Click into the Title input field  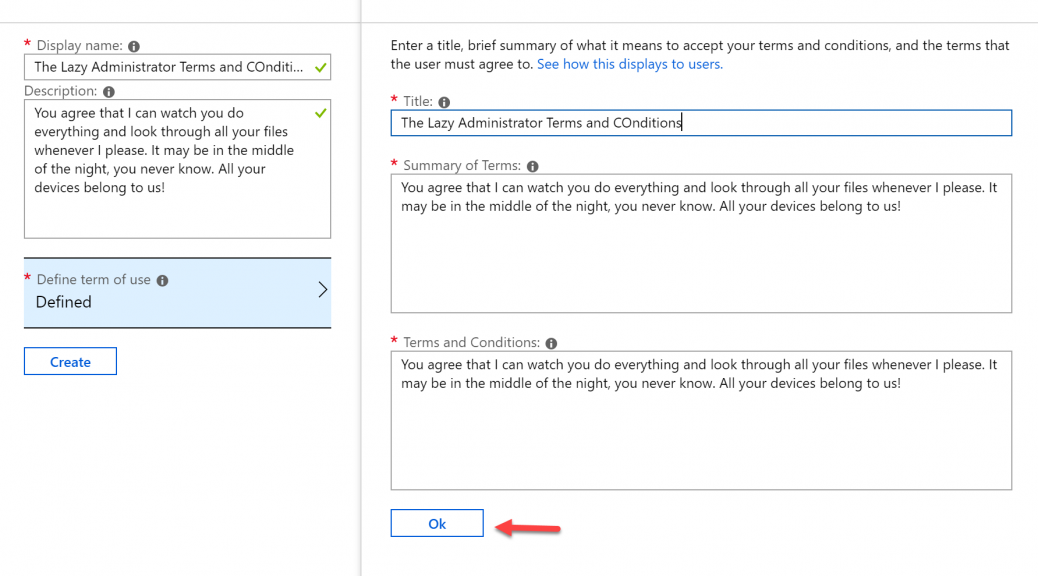[701, 123]
